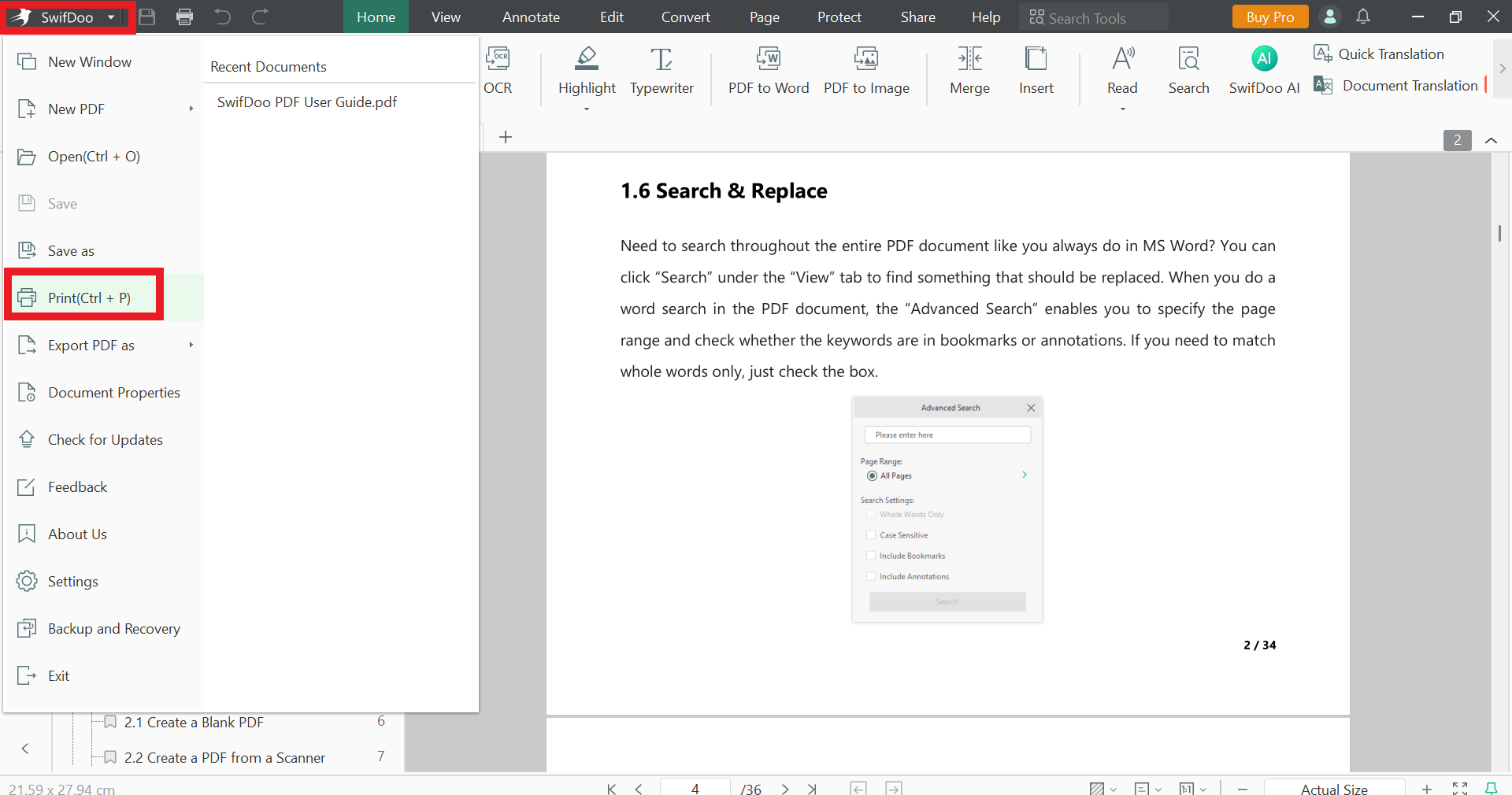
Task: Expand the SwifDoo main menu dropdown
Action: pyautogui.click(x=111, y=17)
